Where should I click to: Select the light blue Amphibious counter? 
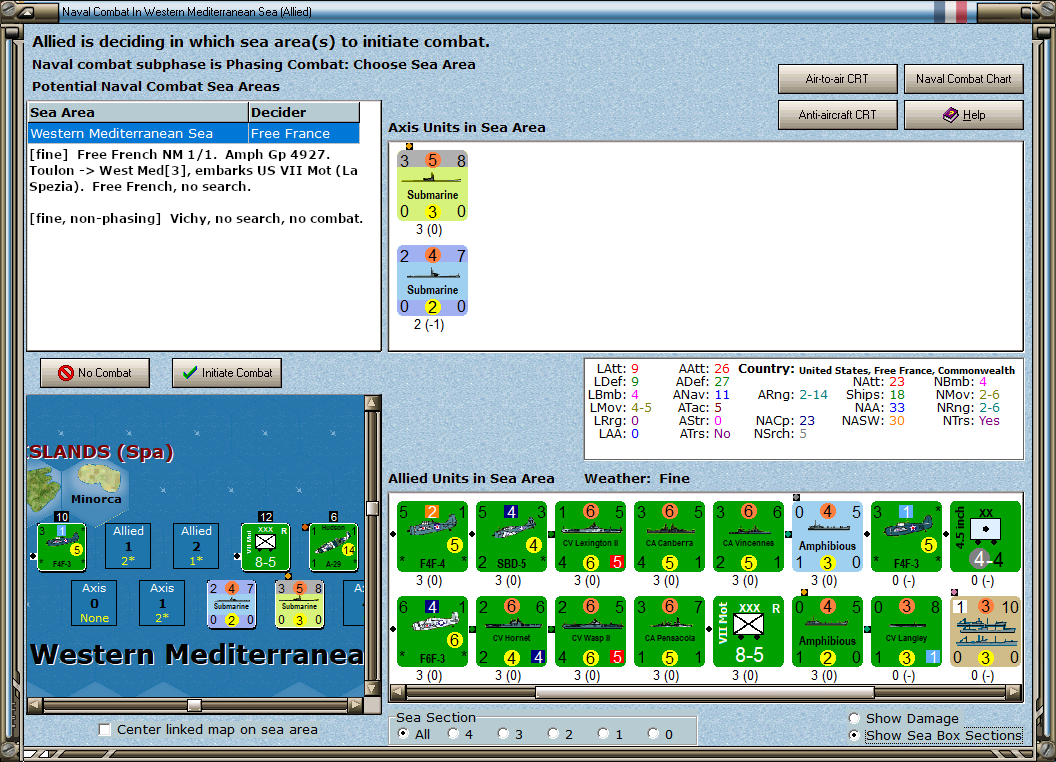pyautogui.click(x=828, y=536)
